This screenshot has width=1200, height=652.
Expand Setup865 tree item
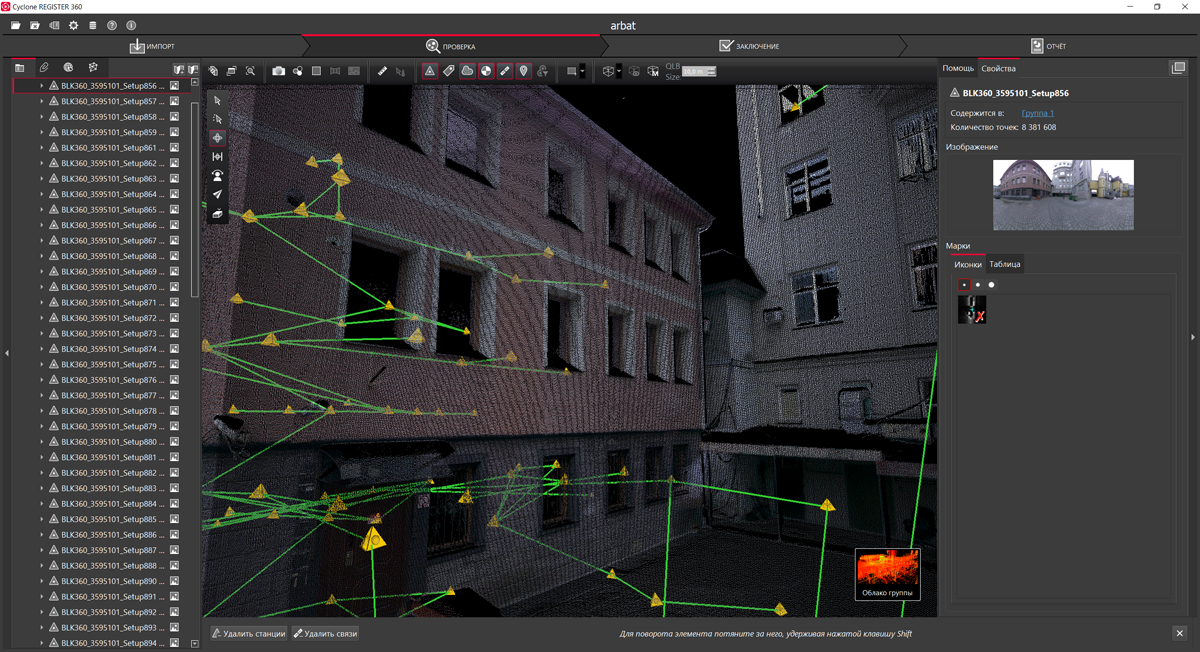click(x=42, y=210)
